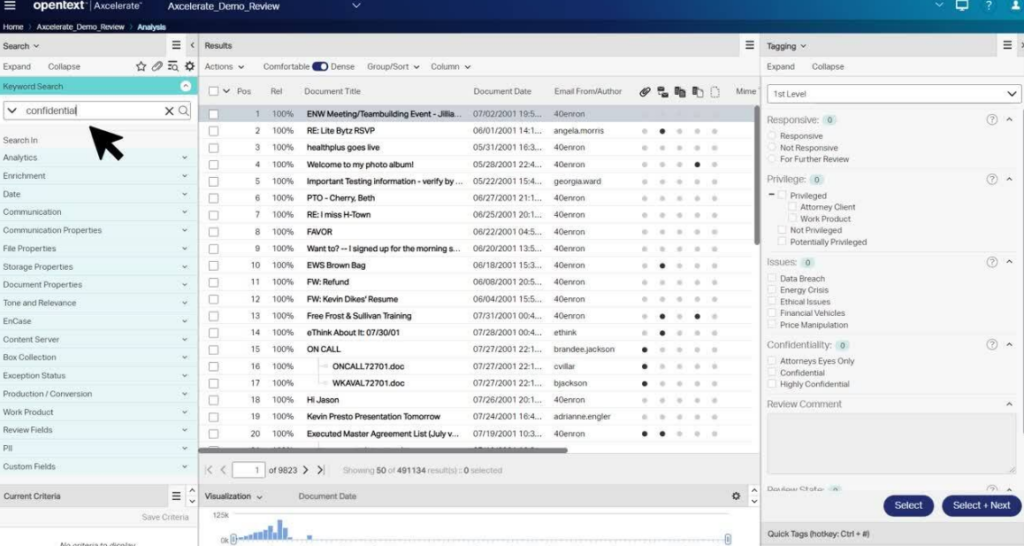This screenshot has width=1024, height=546.
Task: Open the Search panel settings gear
Action: click(x=189, y=66)
